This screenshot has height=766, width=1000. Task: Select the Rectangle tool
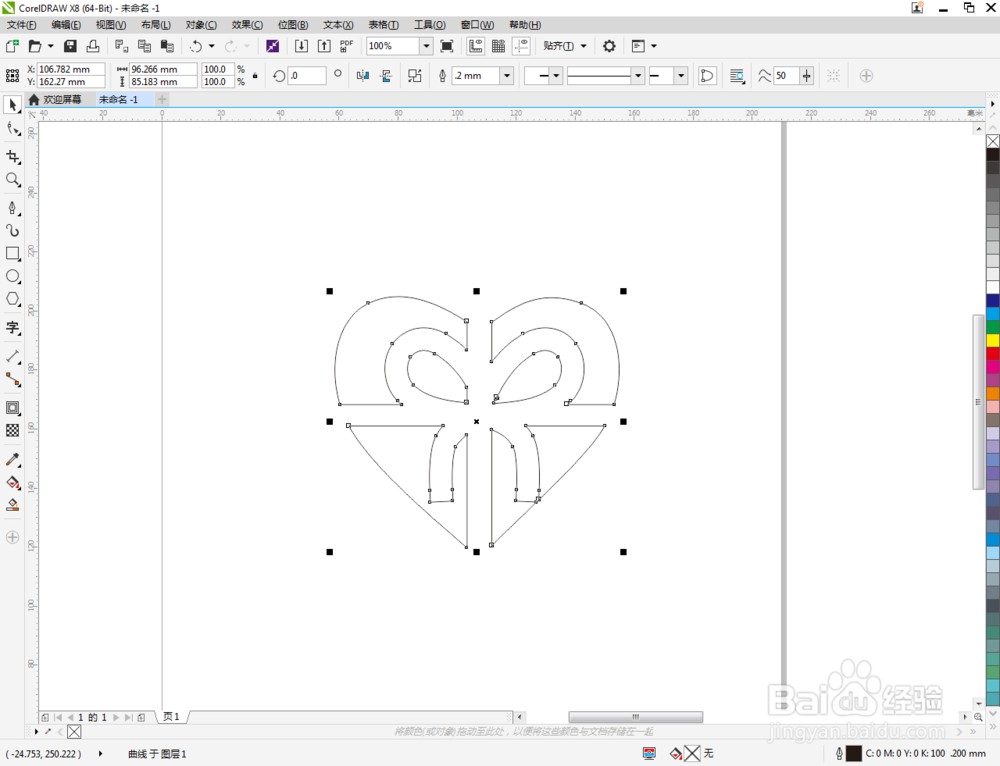pos(12,253)
